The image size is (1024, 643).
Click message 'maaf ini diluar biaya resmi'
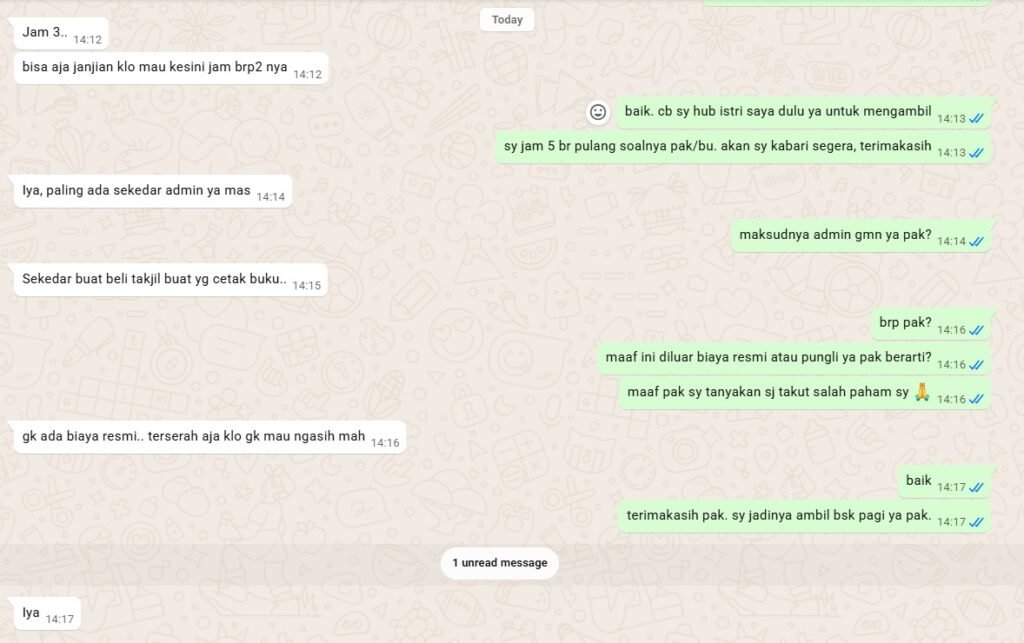tap(794, 358)
